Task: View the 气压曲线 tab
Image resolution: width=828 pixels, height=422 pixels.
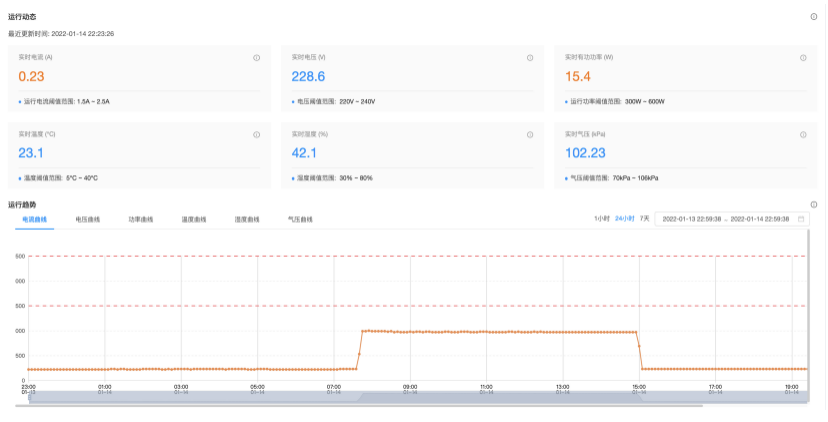Action: pyautogui.click(x=300, y=219)
